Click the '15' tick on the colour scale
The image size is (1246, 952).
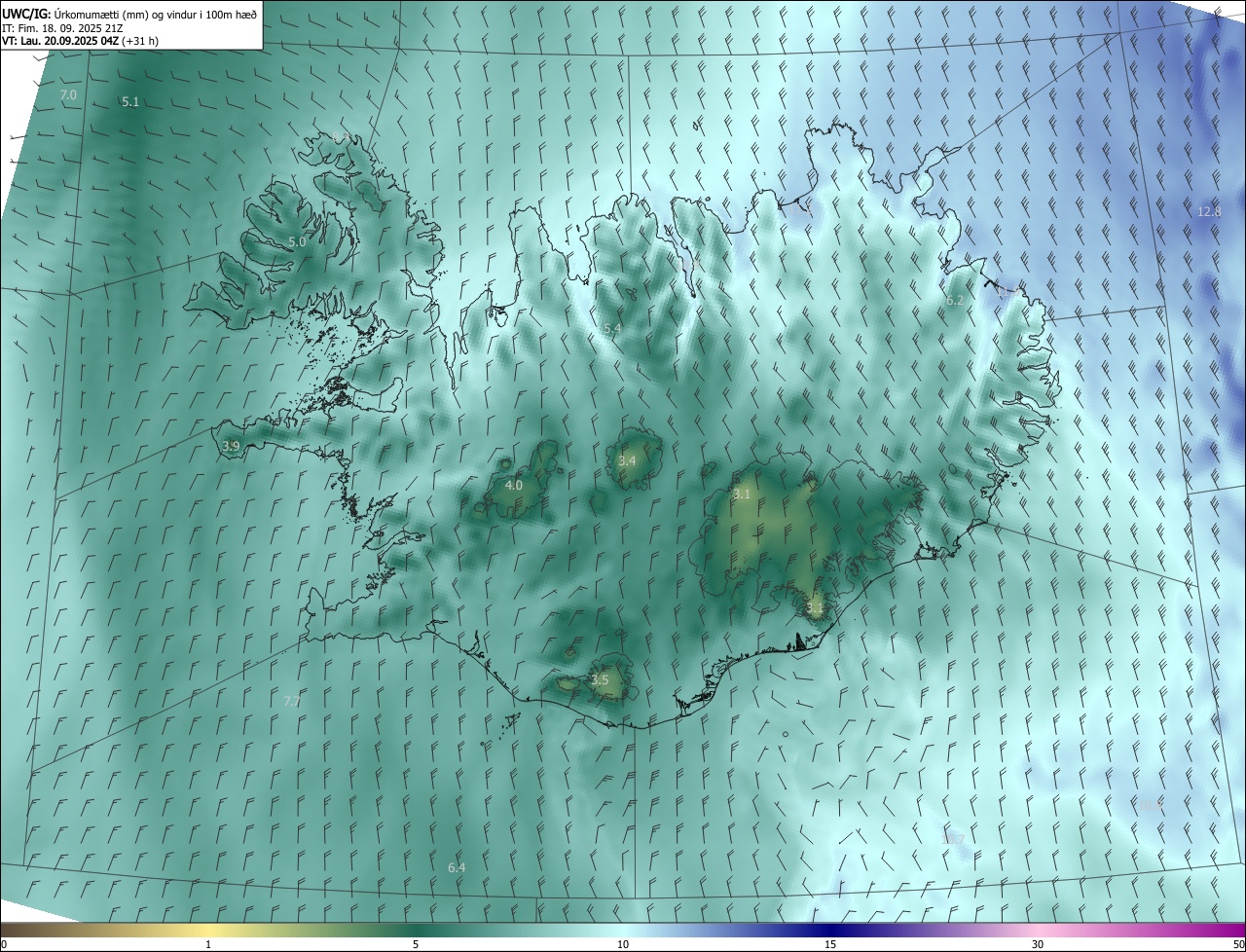[x=830, y=944]
